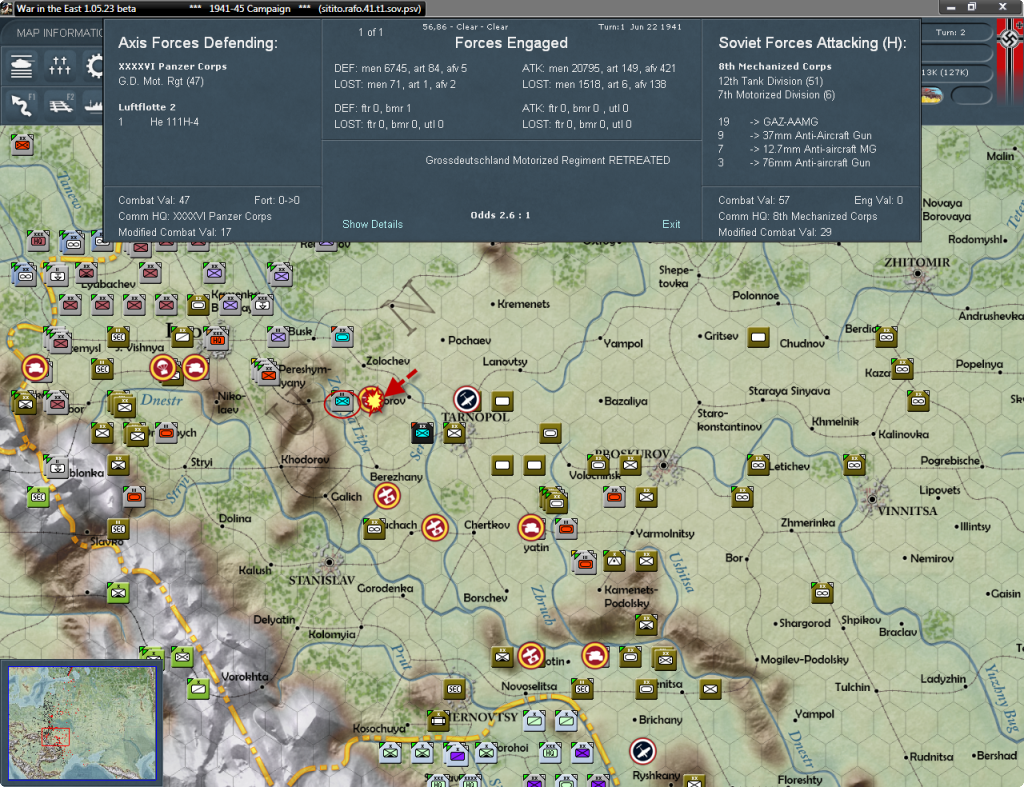Click the soldiers formation toolbar icon
Screen dimensions: 1024x787
(x=59, y=67)
